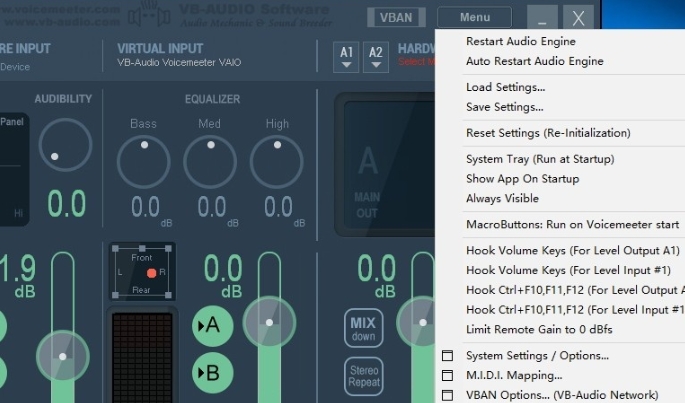The image size is (685, 403).
Task: Choose Restart Audio Engine
Action: coord(521,42)
